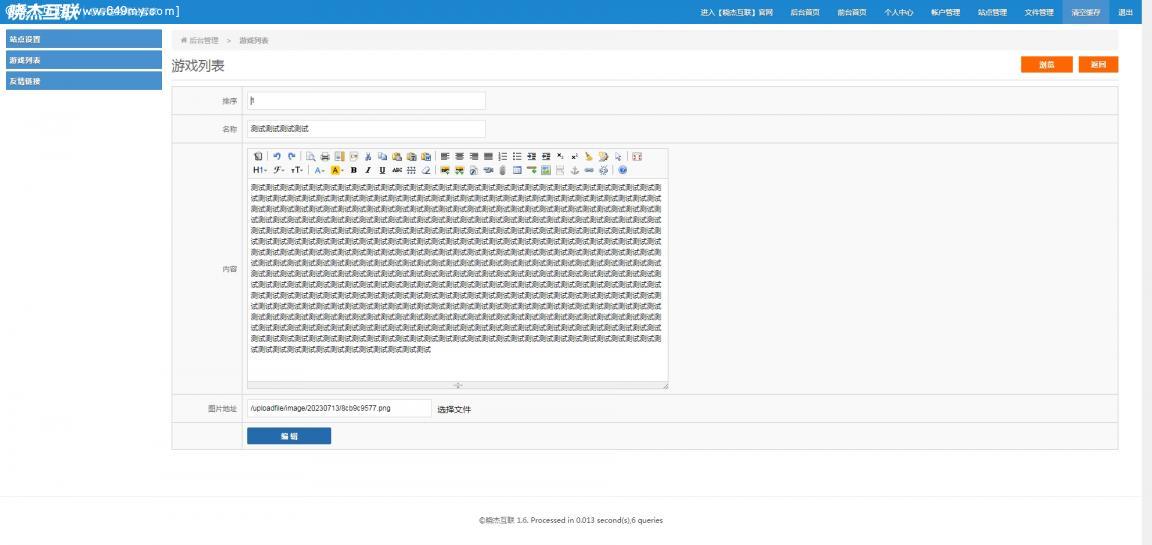Click the copy icon in the editor toolbar
The width and height of the screenshot is (1152, 545).
382,156
